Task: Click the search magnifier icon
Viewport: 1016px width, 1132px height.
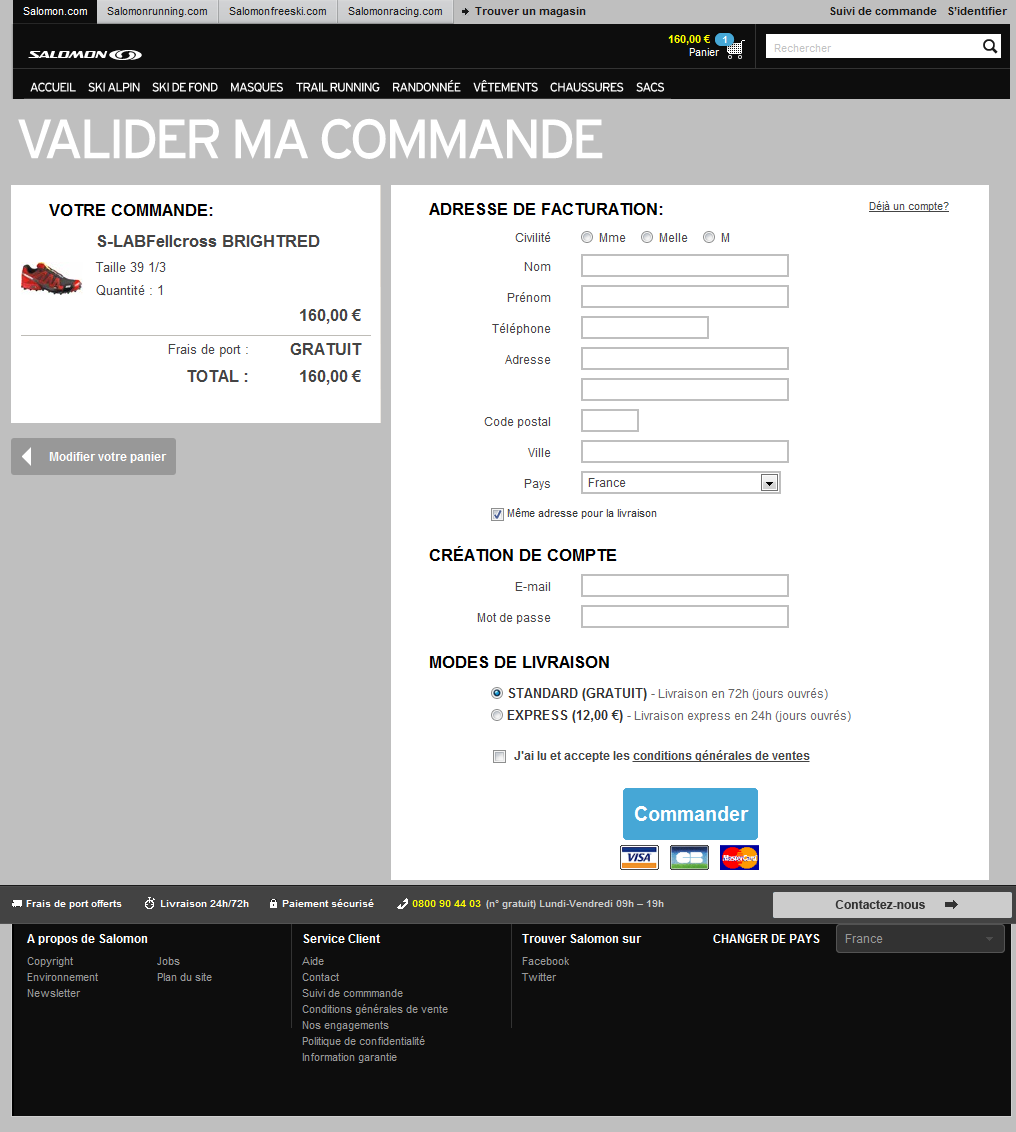Action: tap(990, 46)
